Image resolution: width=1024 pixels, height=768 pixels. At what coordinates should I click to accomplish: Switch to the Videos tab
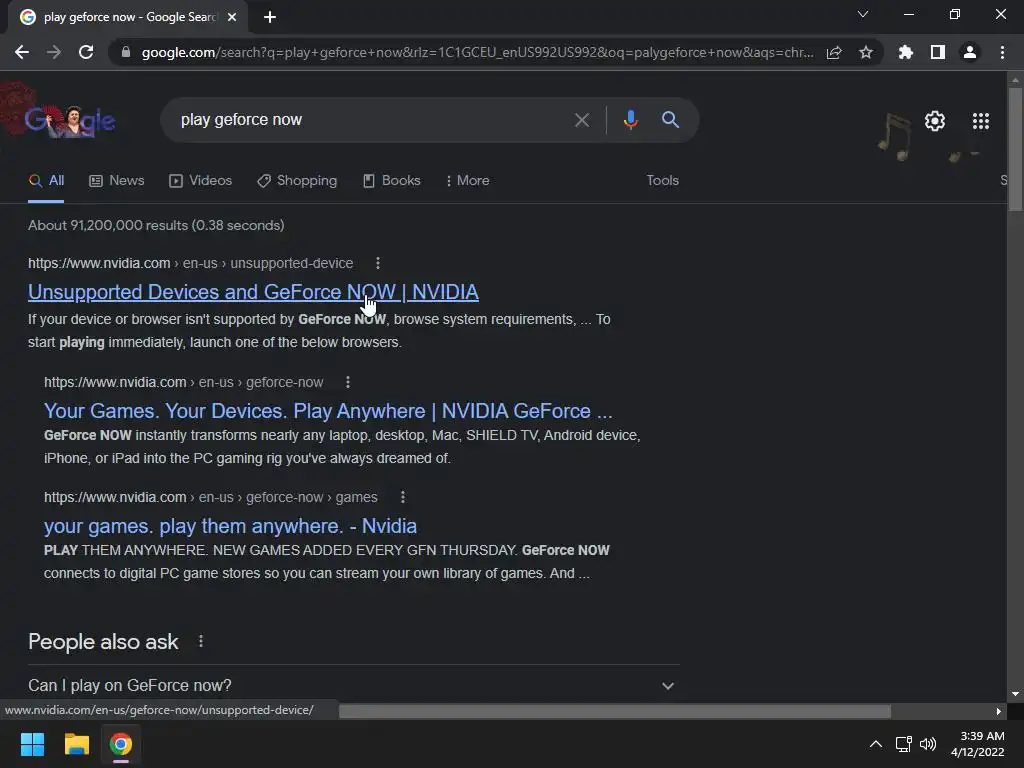[200, 181]
